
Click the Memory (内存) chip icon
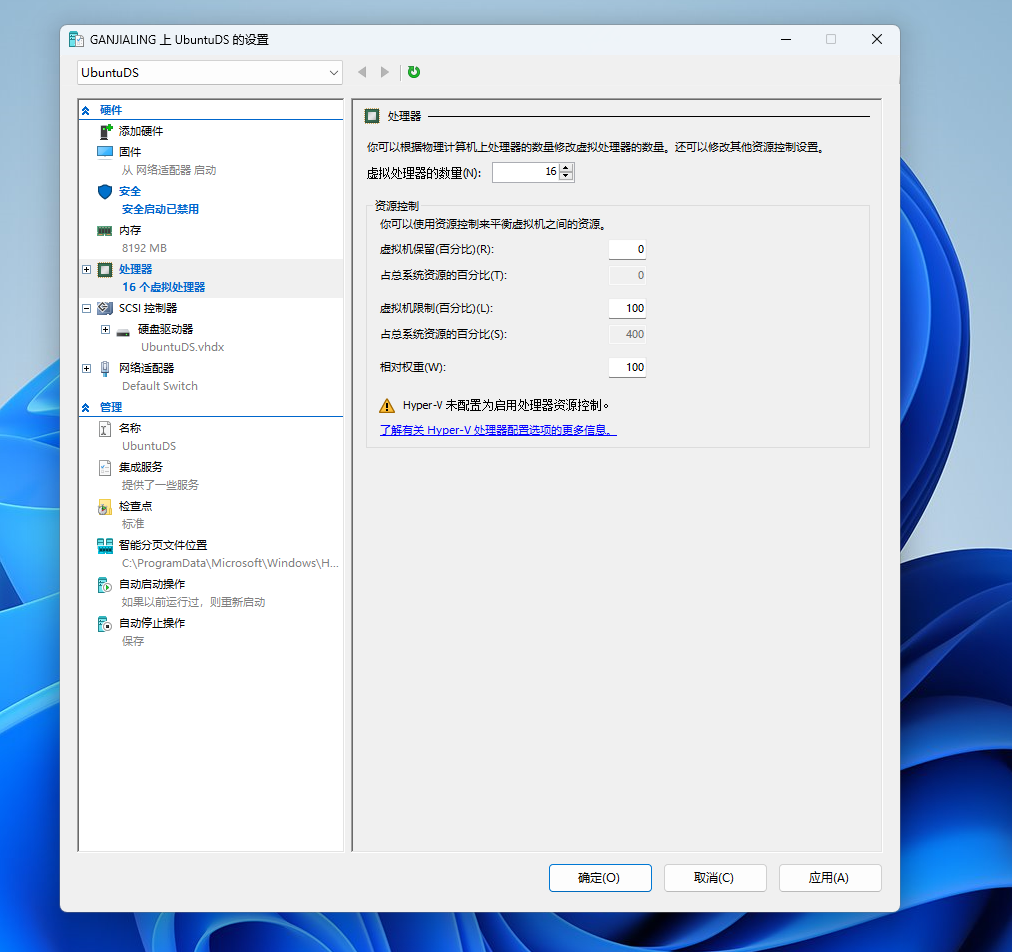105,230
